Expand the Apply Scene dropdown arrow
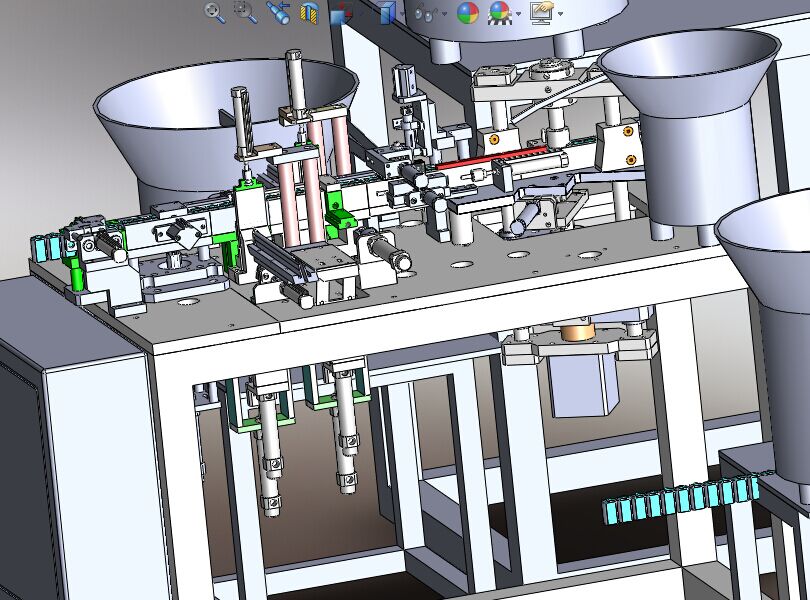810x600 pixels. (518, 14)
